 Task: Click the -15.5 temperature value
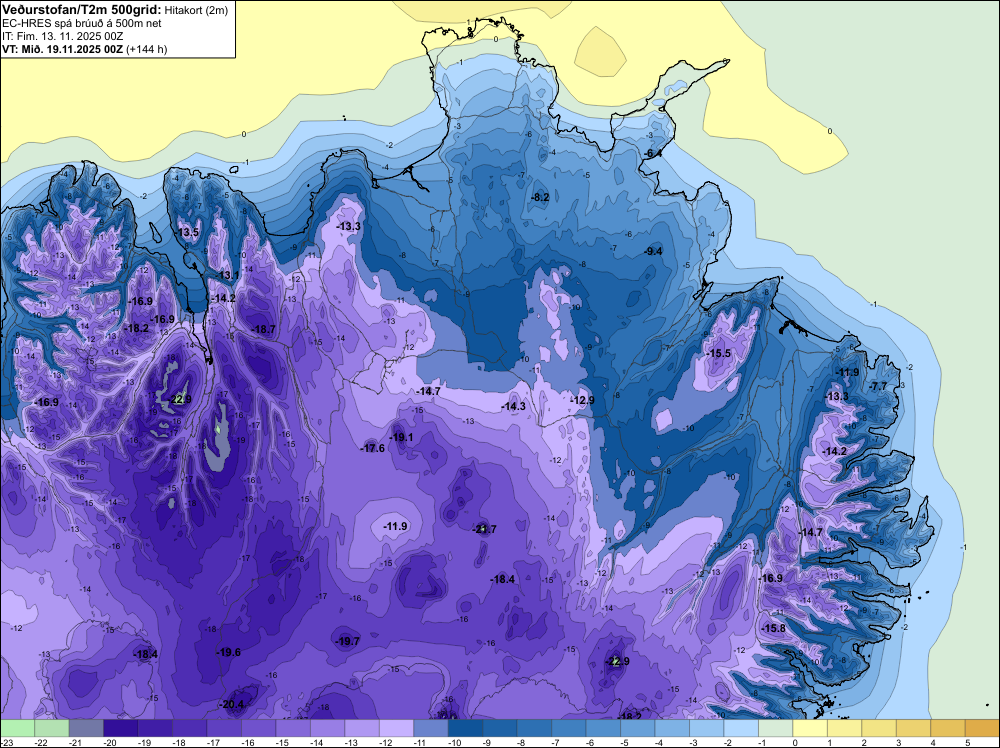pyautogui.click(x=718, y=353)
